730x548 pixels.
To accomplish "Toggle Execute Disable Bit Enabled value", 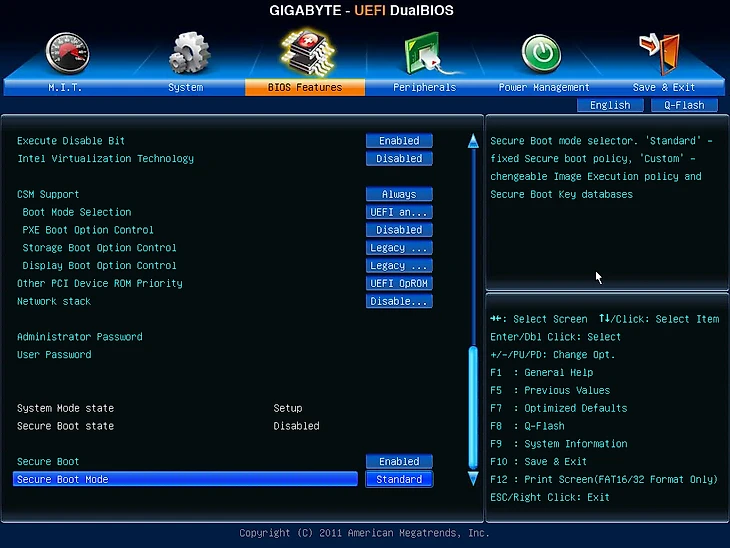I will (x=399, y=141).
